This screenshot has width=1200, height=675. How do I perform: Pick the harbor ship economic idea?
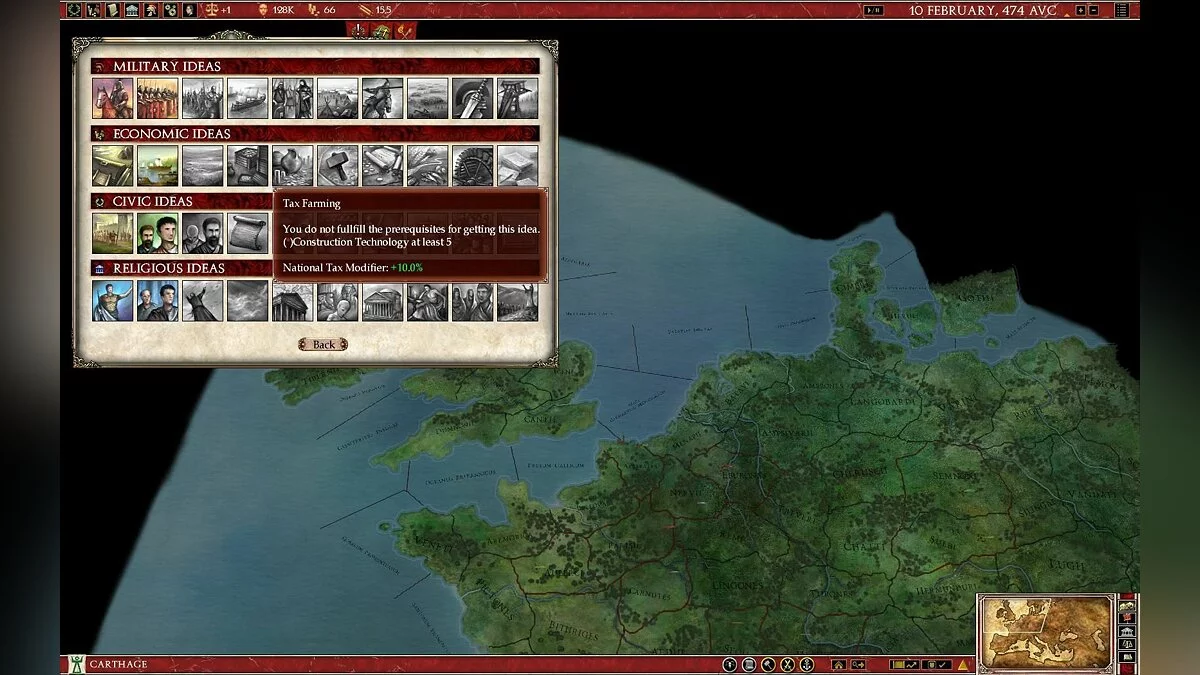click(x=157, y=166)
